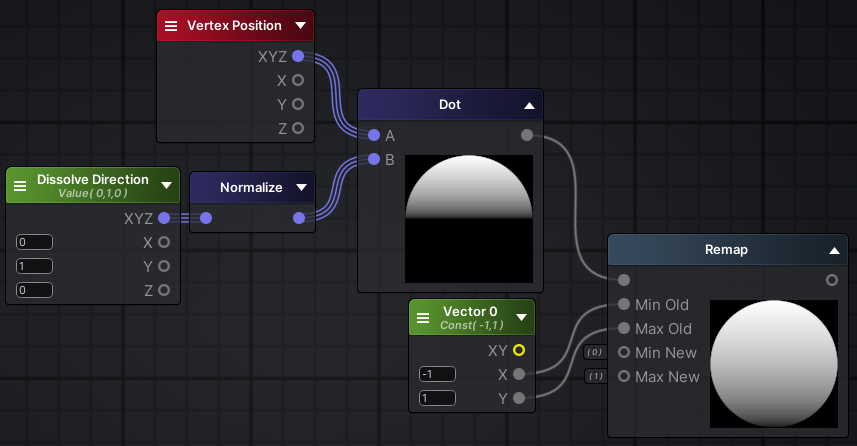Select the Vertex Position X output port
Screen dimensions: 857x446
coord(298,80)
